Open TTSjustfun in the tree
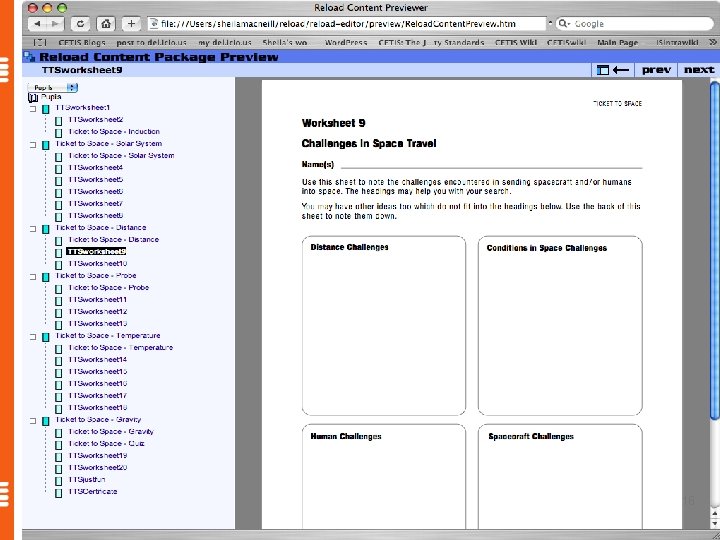This screenshot has height=540, width=720. point(86,479)
